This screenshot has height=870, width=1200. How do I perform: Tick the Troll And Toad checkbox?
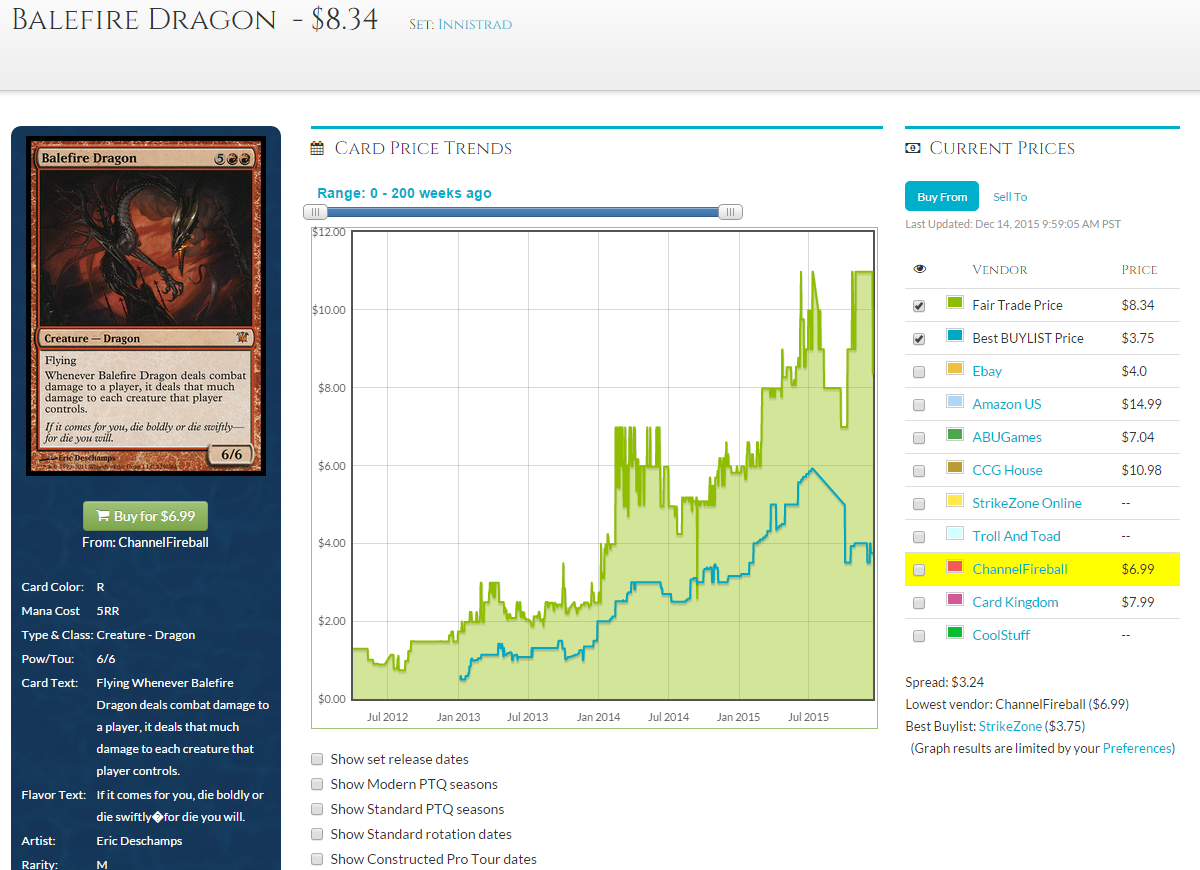click(x=919, y=537)
